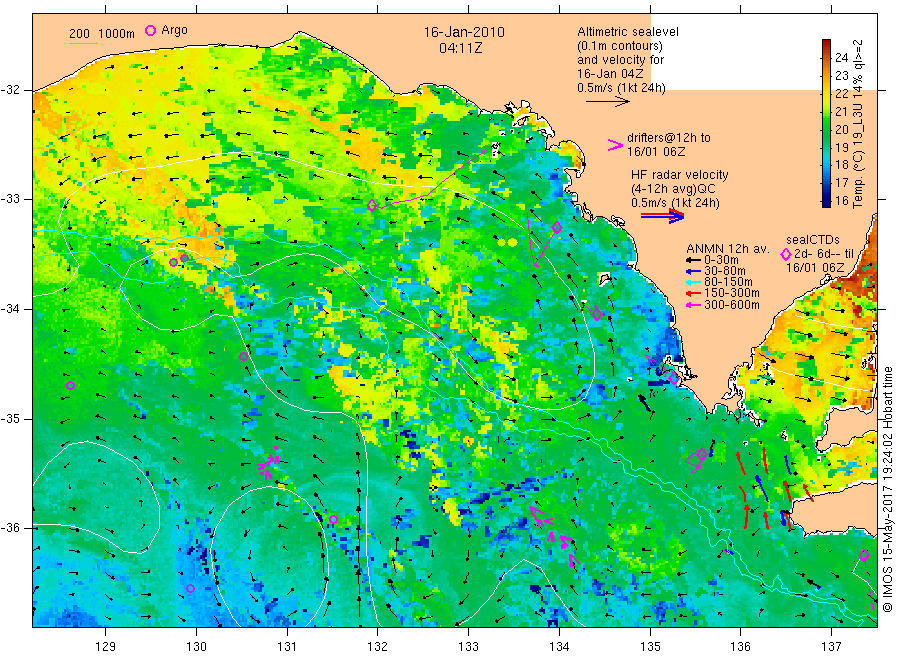Click the 130 longitude axis label

click(x=196, y=647)
